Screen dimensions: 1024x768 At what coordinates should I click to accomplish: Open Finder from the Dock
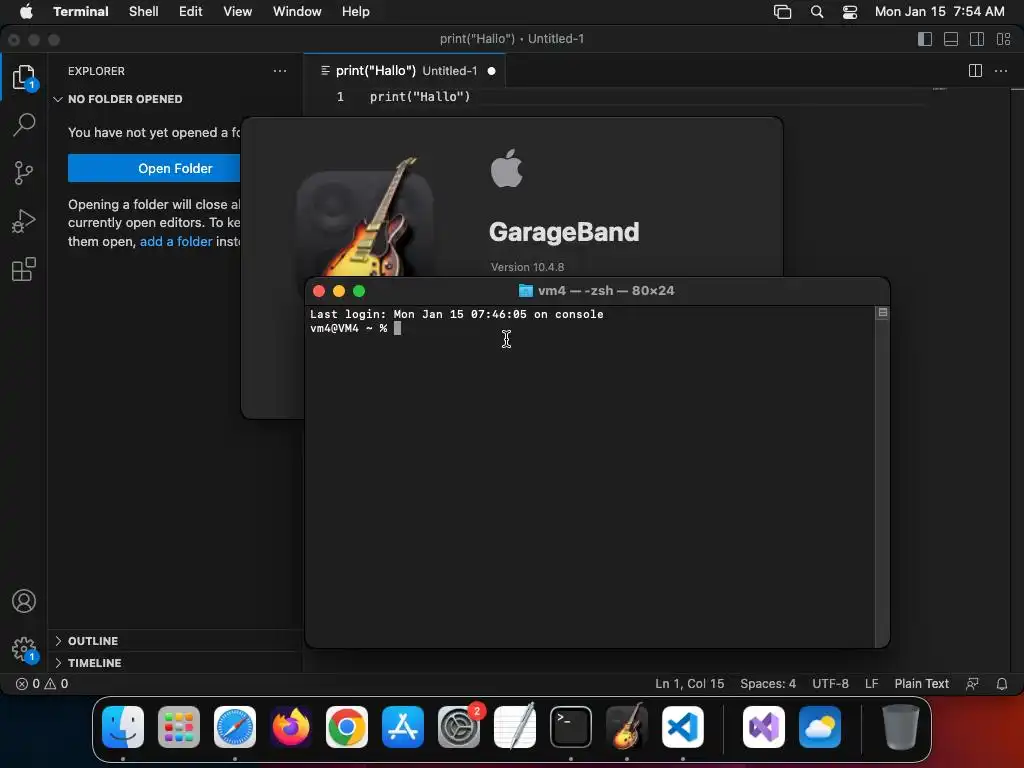click(x=123, y=727)
